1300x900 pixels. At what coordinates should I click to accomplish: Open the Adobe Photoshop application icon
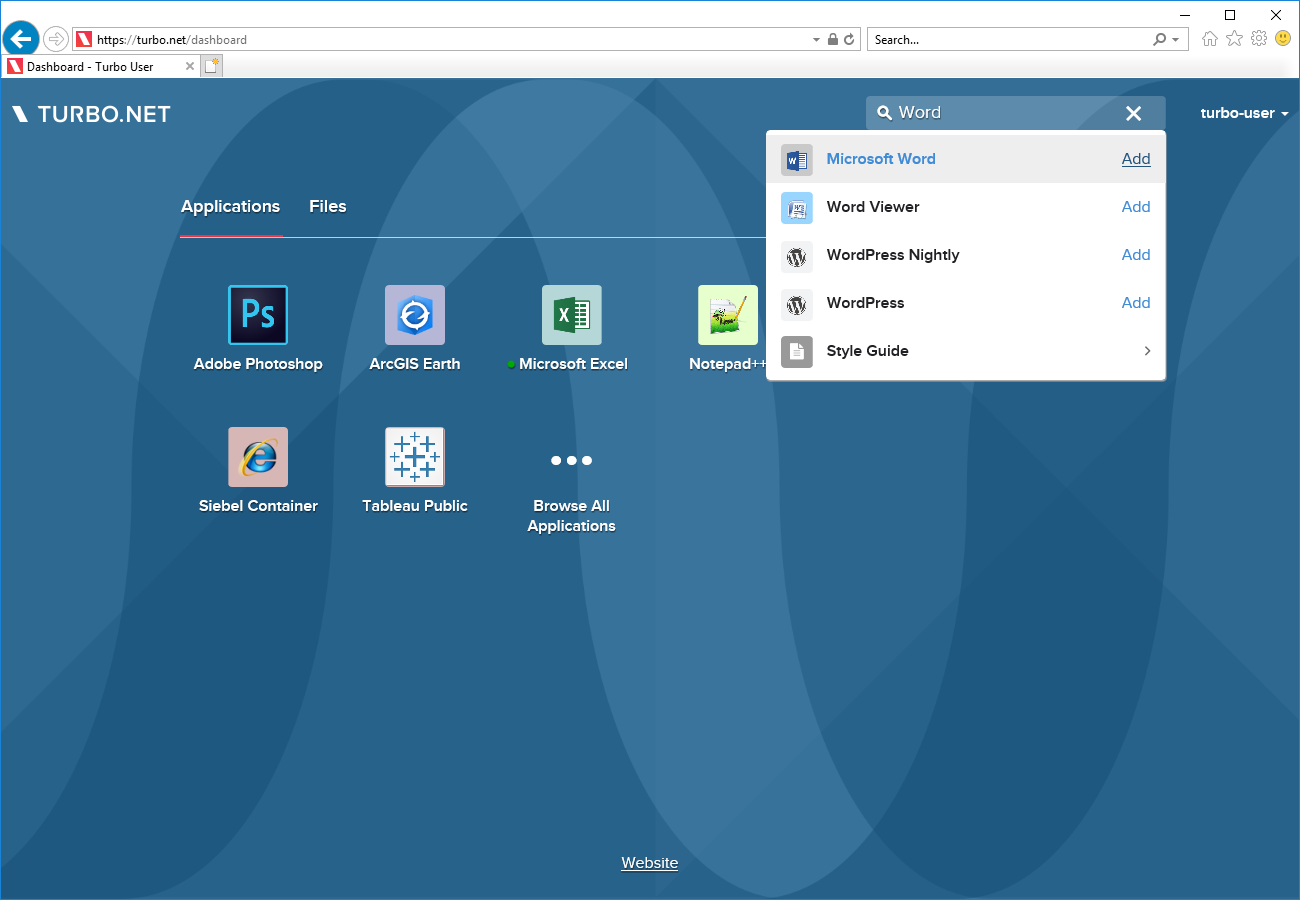pyautogui.click(x=257, y=314)
